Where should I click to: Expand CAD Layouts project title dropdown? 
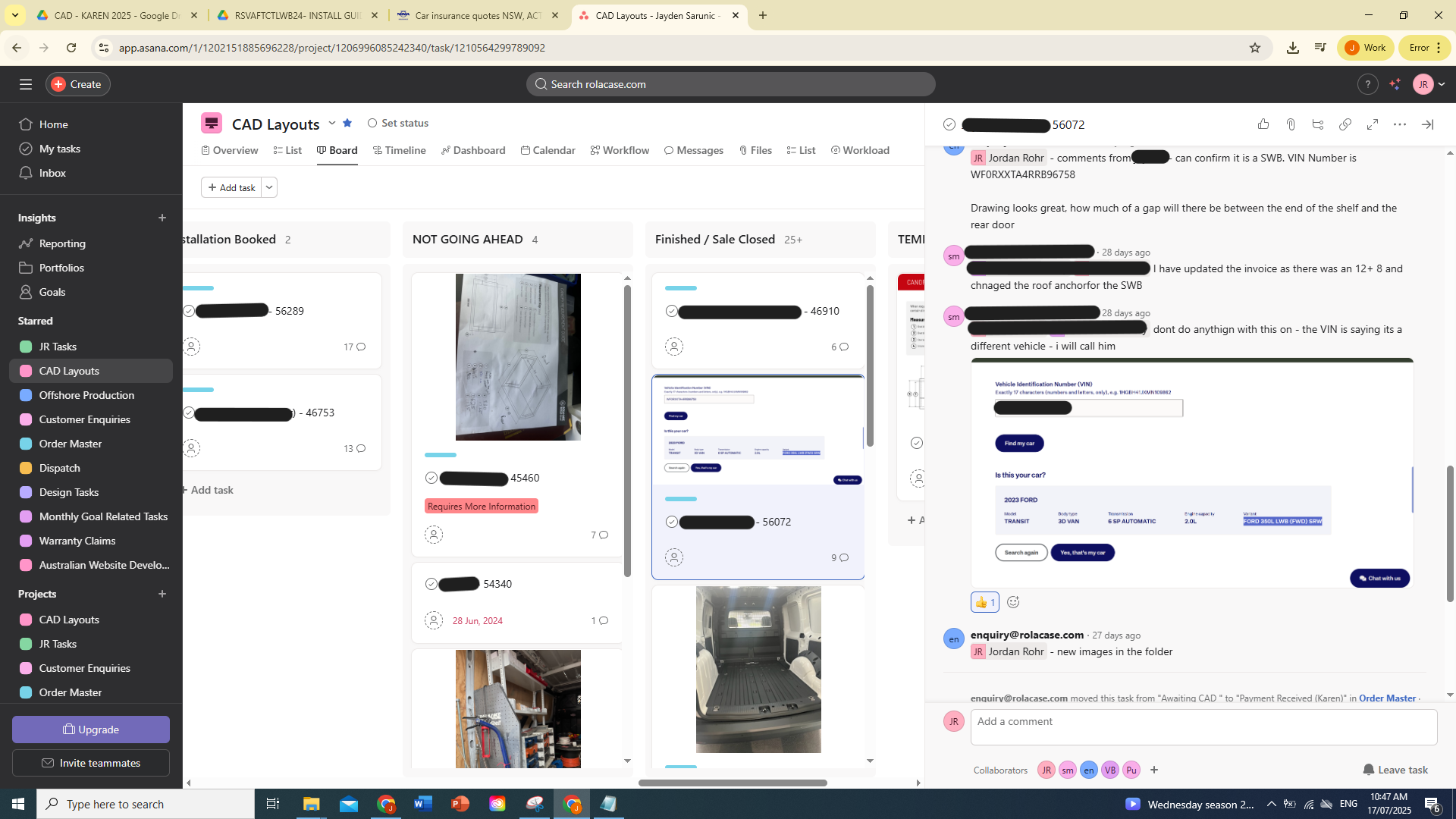coord(331,123)
